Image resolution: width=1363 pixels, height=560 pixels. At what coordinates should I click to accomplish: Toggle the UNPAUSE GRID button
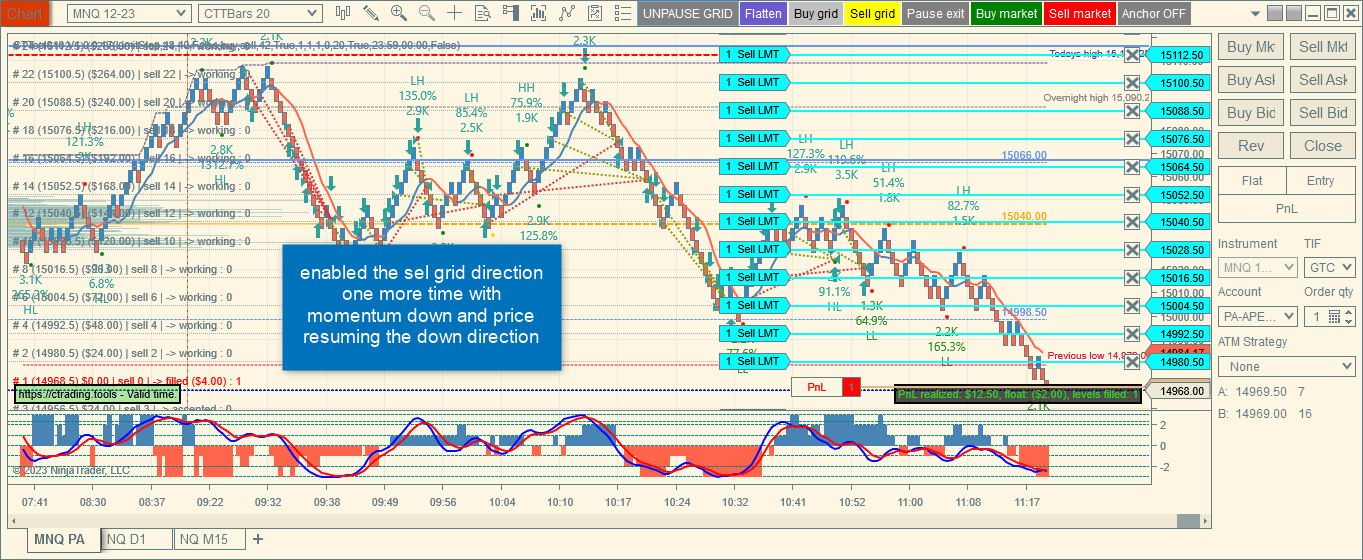point(687,14)
